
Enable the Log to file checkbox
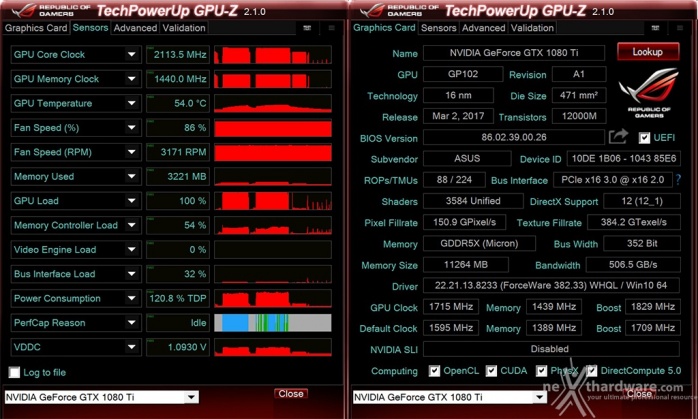click(14, 372)
